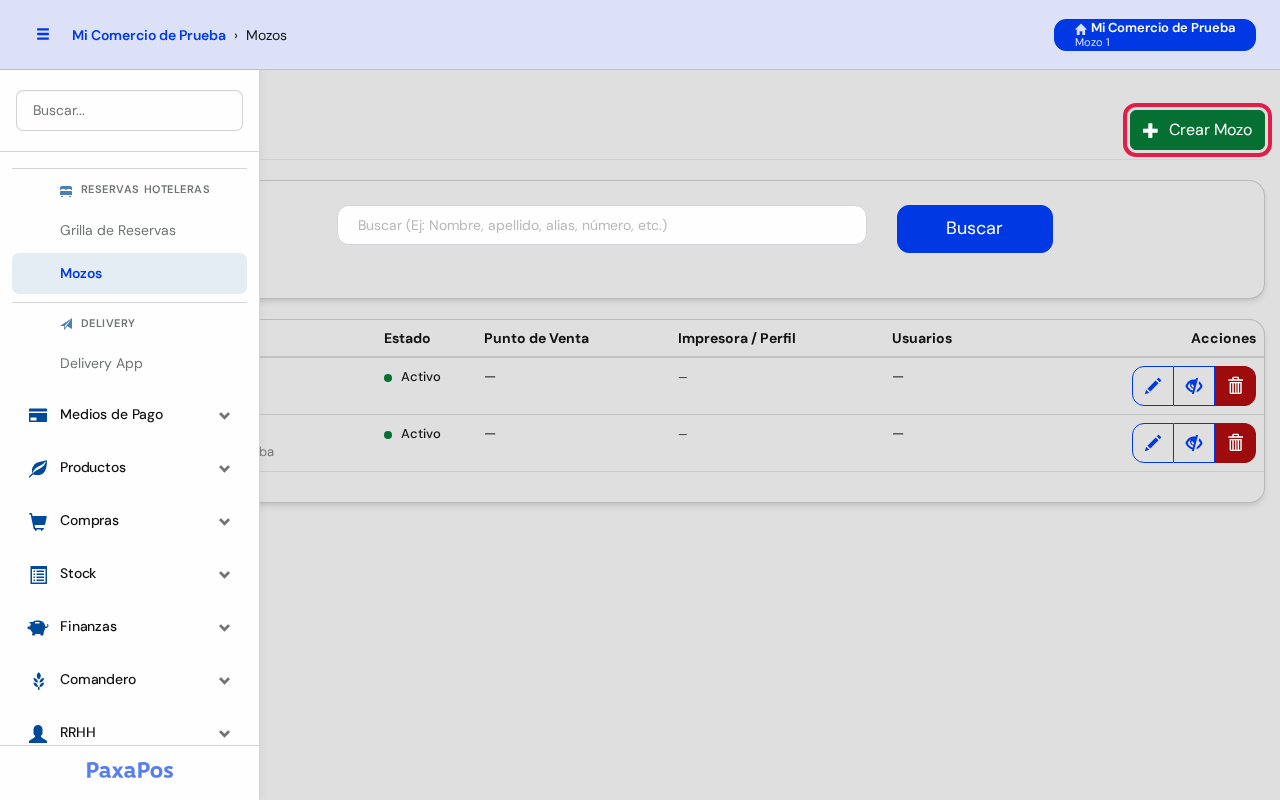The height and width of the screenshot is (800, 1280).
Task: Click the Delivery paper plane icon
Action: pyautogui.click(x=67, y=324)
